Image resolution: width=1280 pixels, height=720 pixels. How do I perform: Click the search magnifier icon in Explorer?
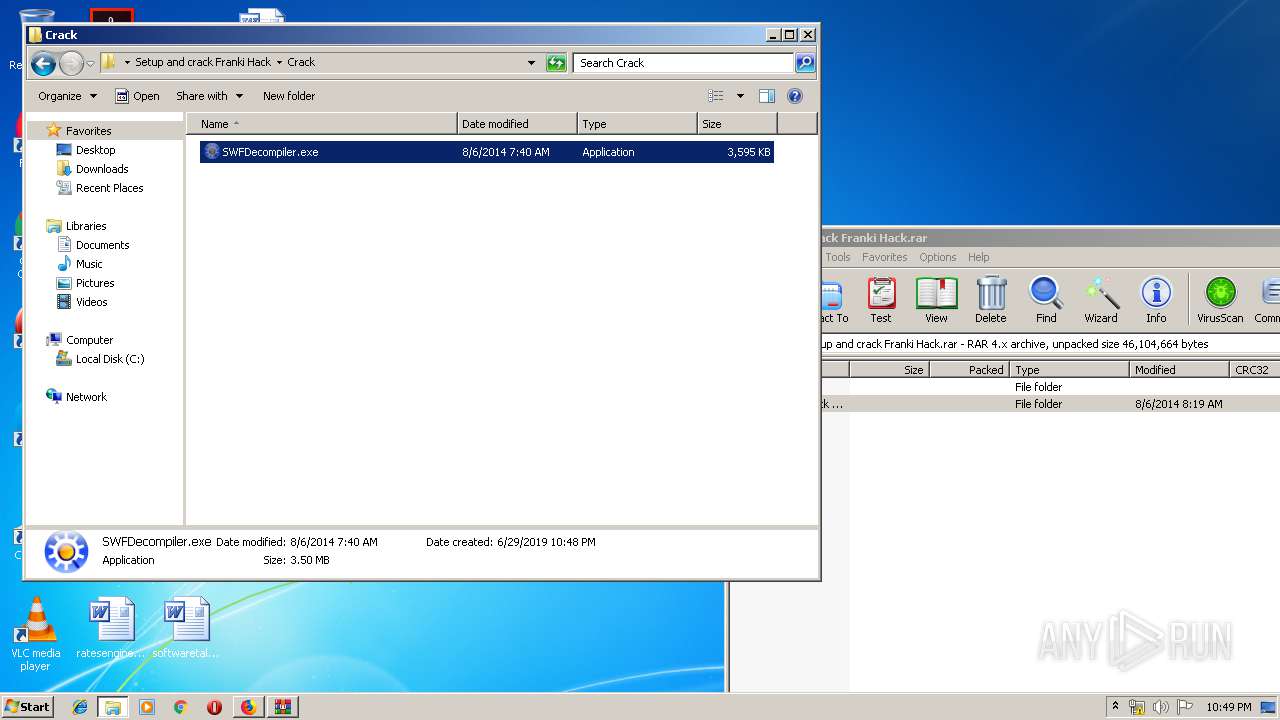805,63
